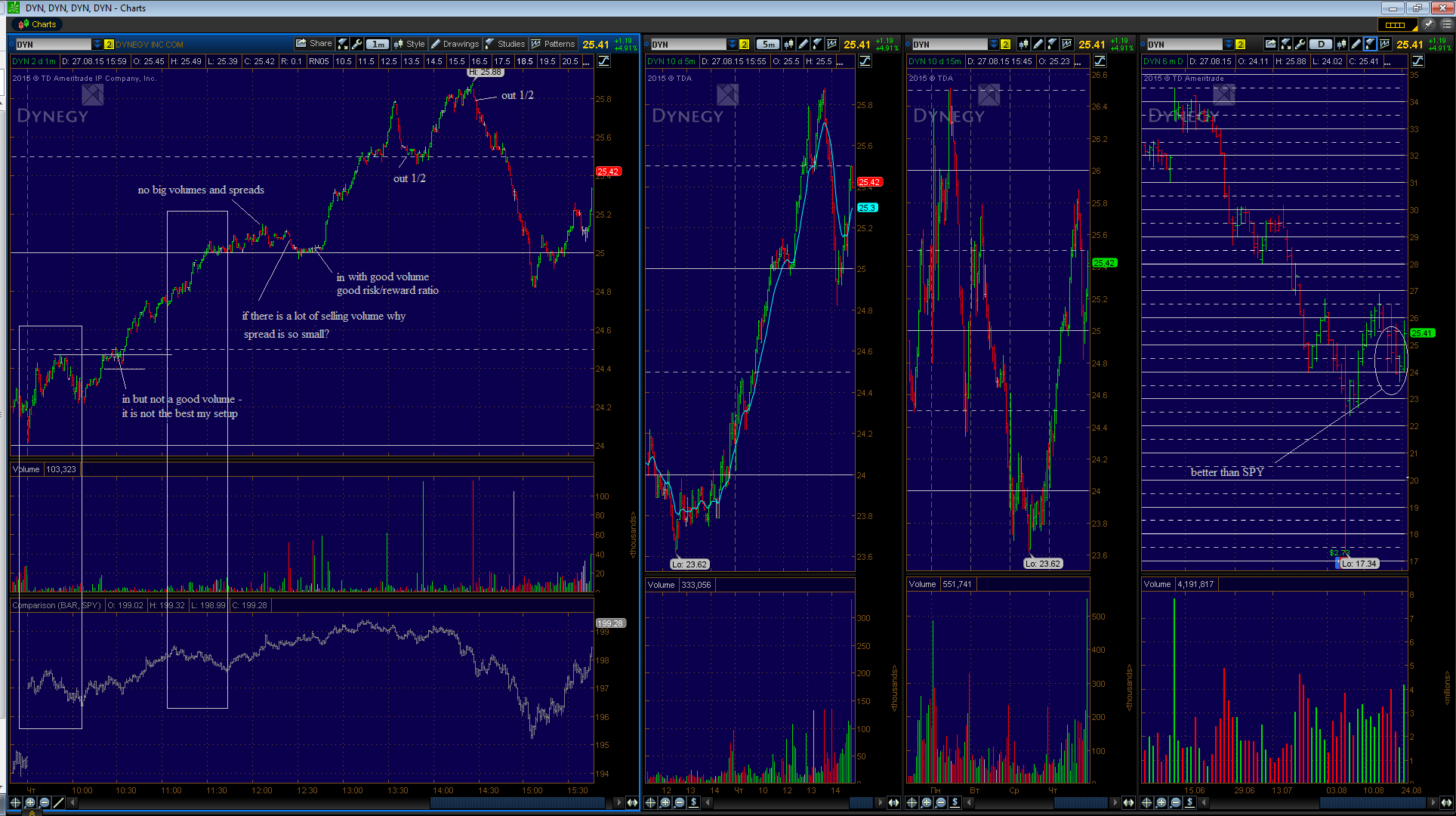Click zoom-in magnifier under first chart

pyautogui.click(x=30, y=802)
